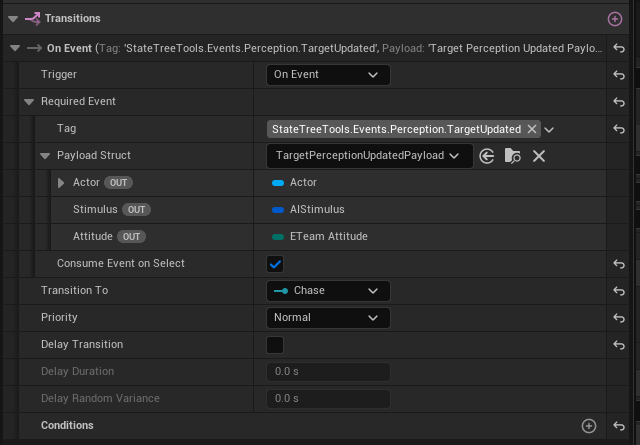
Task: Reset Consume Event on Select to default
Action: click(x=619, y=264)
